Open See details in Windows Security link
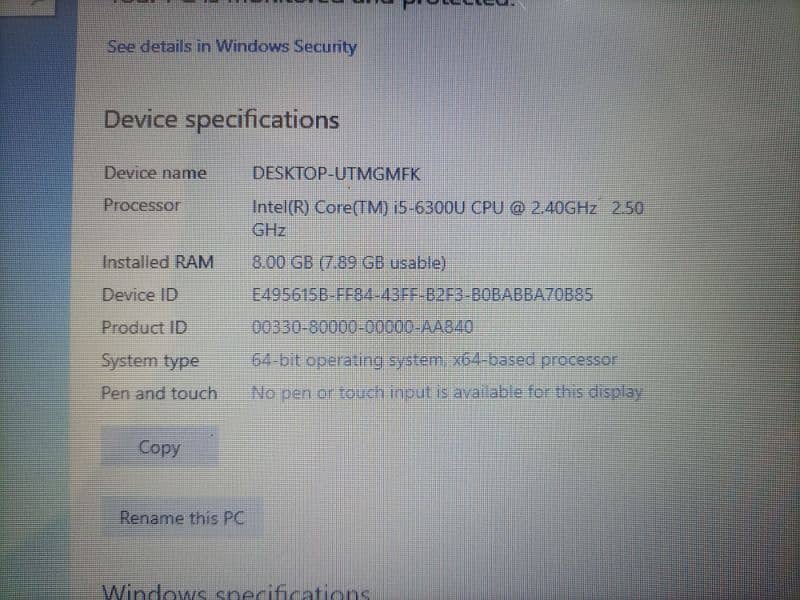 (232, 46)
